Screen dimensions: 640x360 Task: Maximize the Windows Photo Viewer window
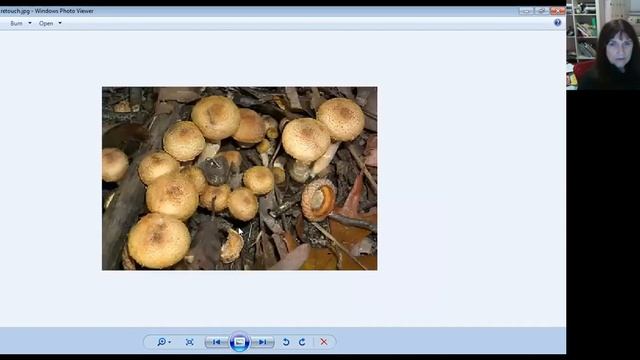[x=542, y=11]
